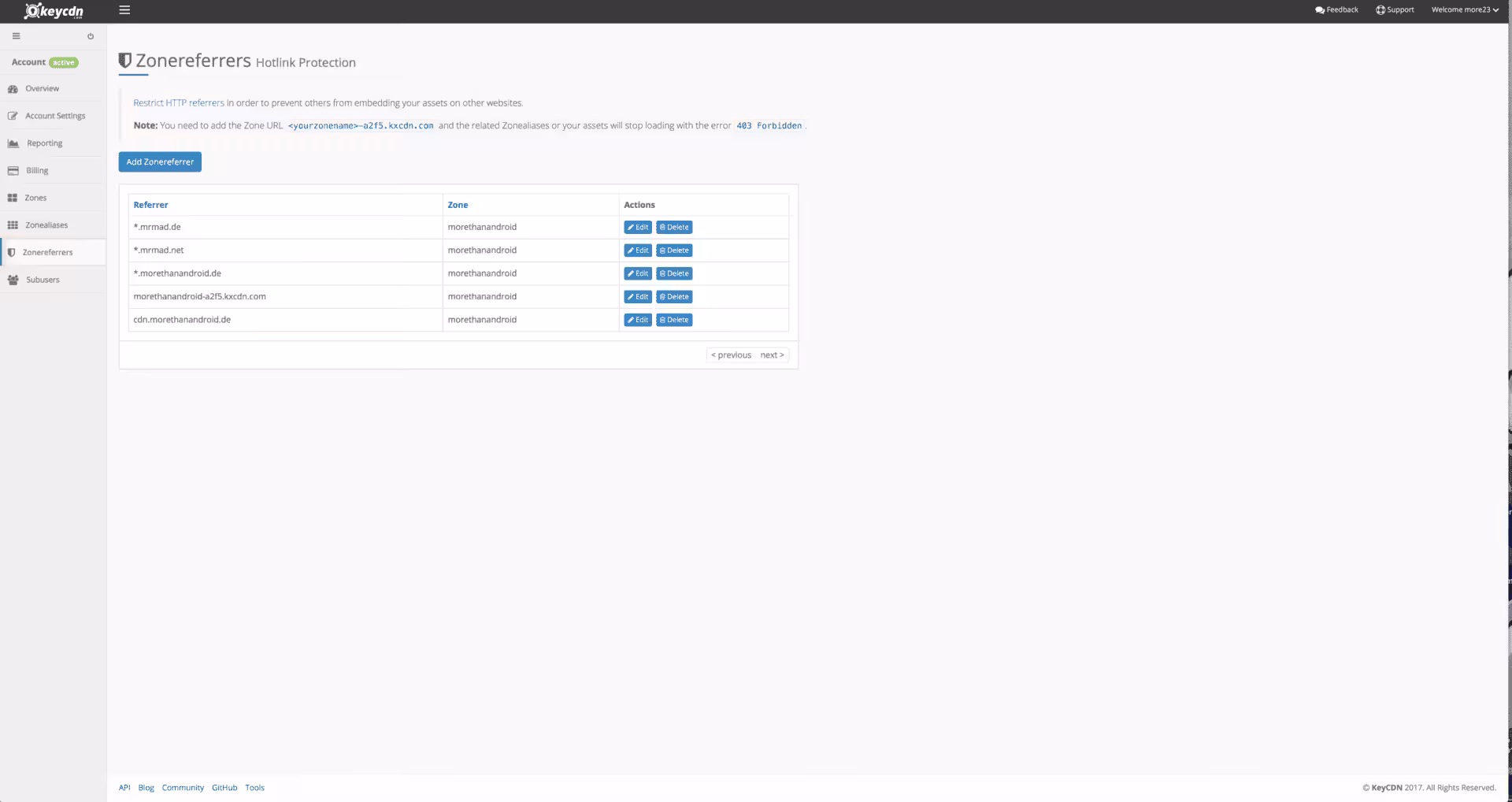Open Restrict HTTP referrers link
Viewport: 1512px width, 802px height.
[x=179, y=103]
